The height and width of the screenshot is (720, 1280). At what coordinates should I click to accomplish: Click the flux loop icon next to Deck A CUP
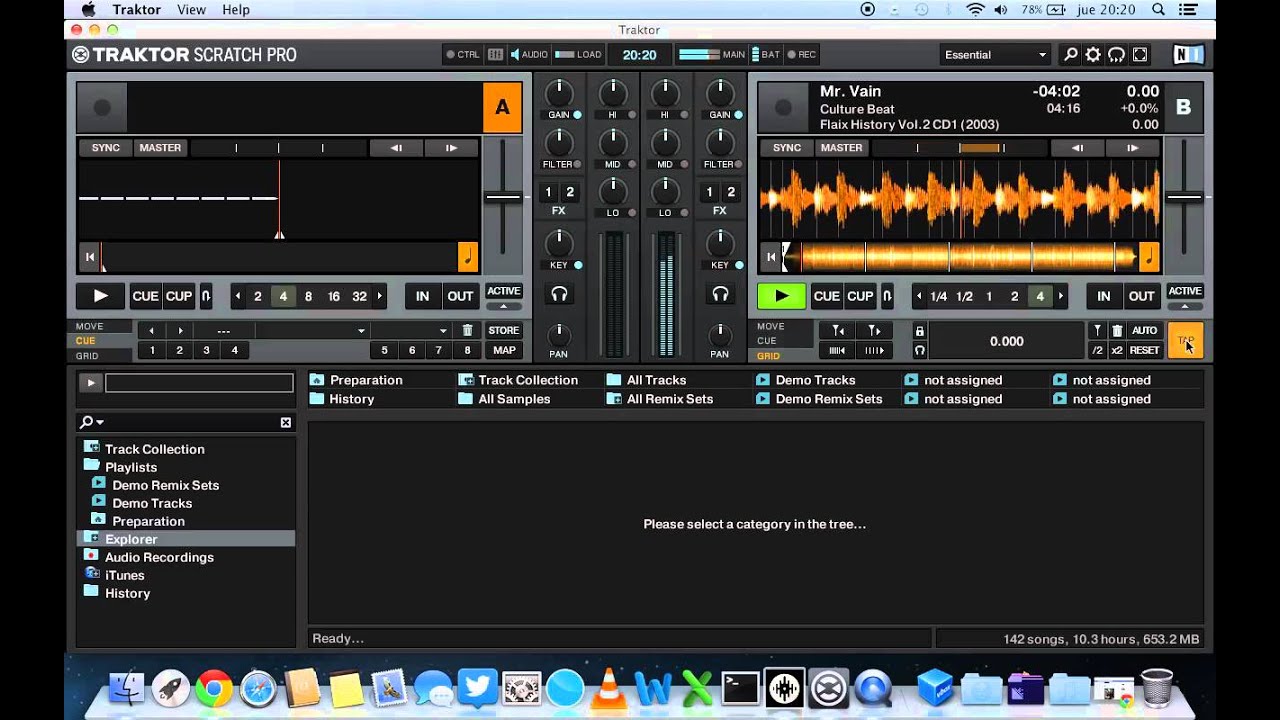(x=205, y=296)
